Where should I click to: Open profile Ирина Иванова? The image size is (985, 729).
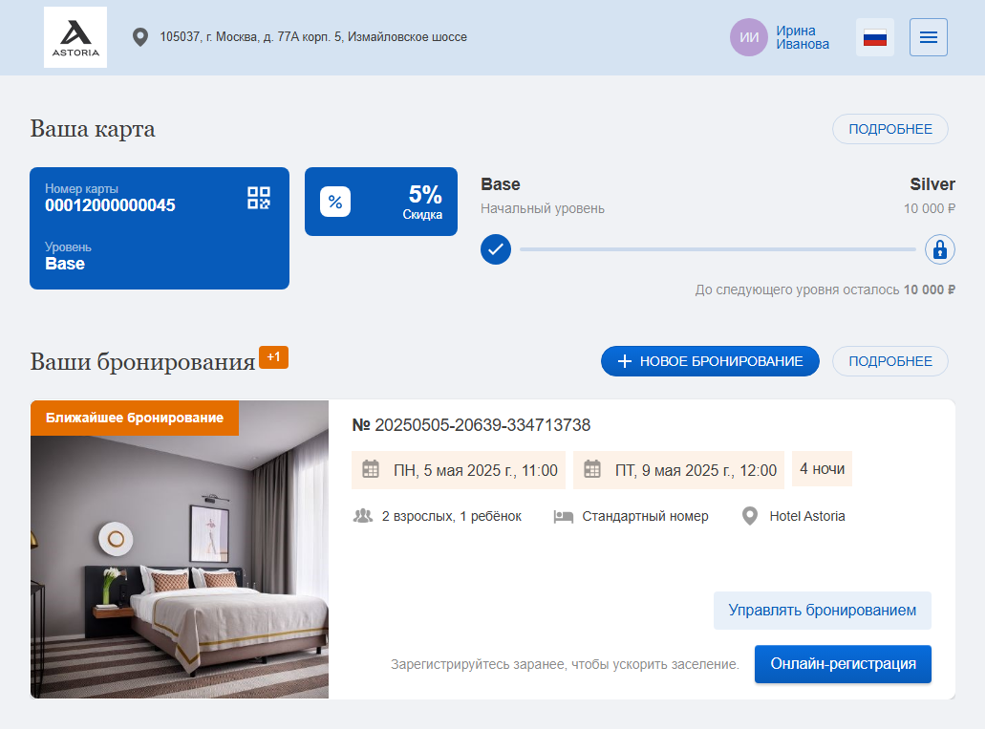pyautogui.click(x=802, y=37)
